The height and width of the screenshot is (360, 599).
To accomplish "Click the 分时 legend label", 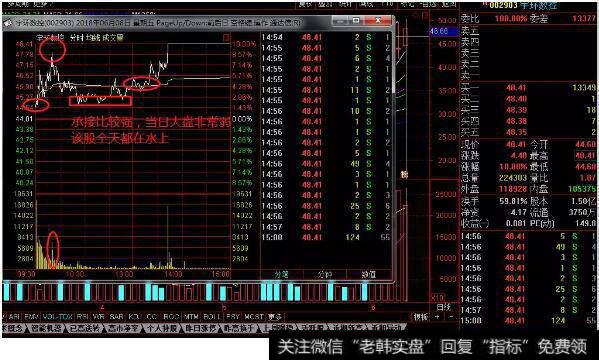I will coord(77,38).
